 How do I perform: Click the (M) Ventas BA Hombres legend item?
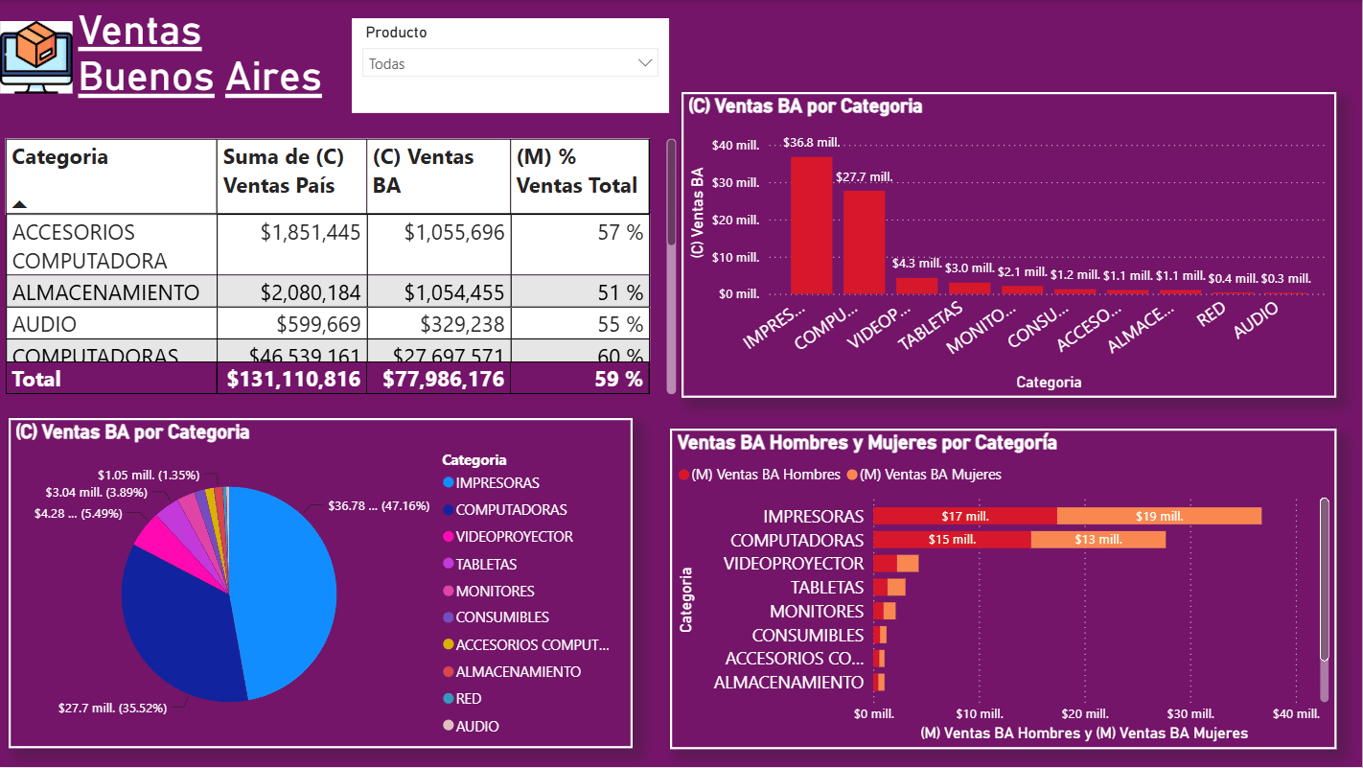[760, 475]
